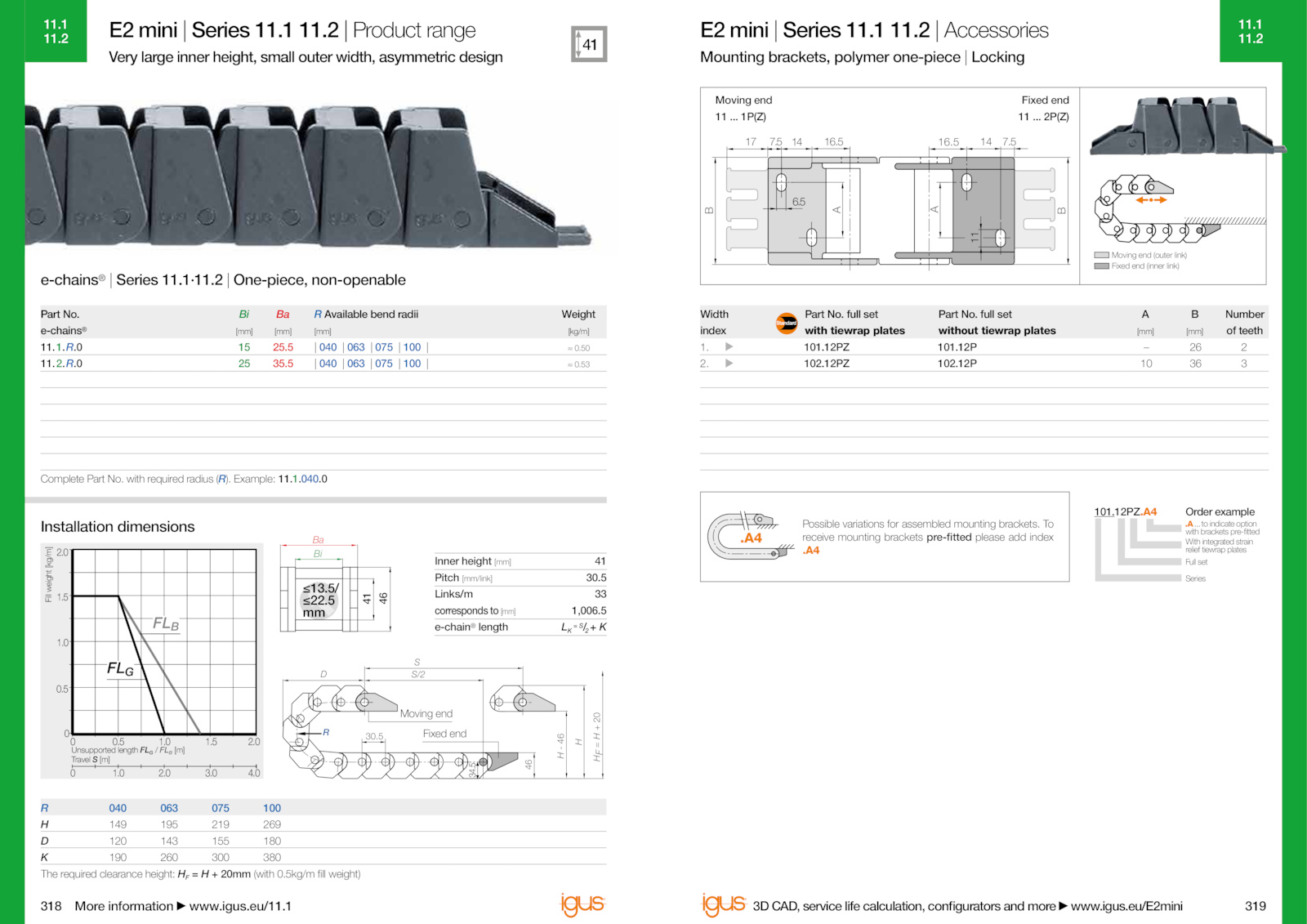Click part number 11.2.R.0

tap(61, 364)
